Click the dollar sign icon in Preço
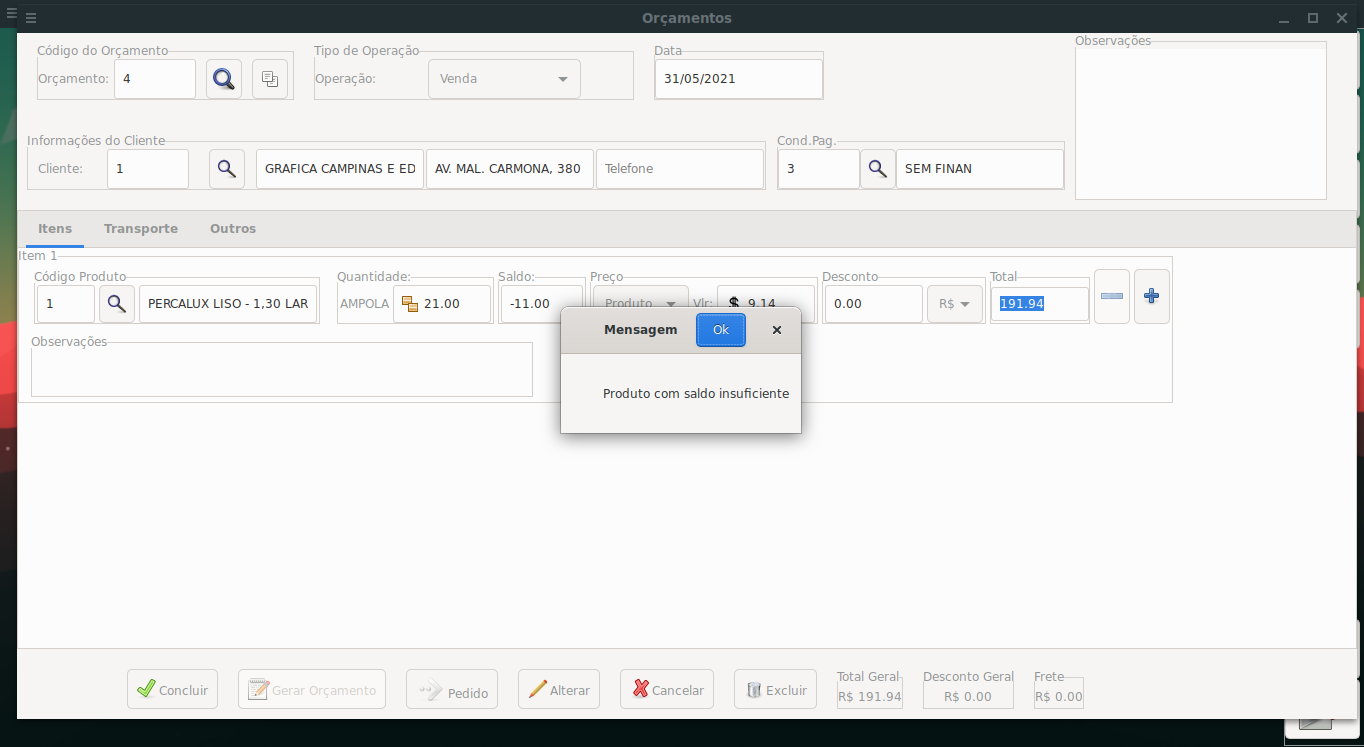Image resolution: width=1364 pixels, height=747 pixels. coord(734,304)
